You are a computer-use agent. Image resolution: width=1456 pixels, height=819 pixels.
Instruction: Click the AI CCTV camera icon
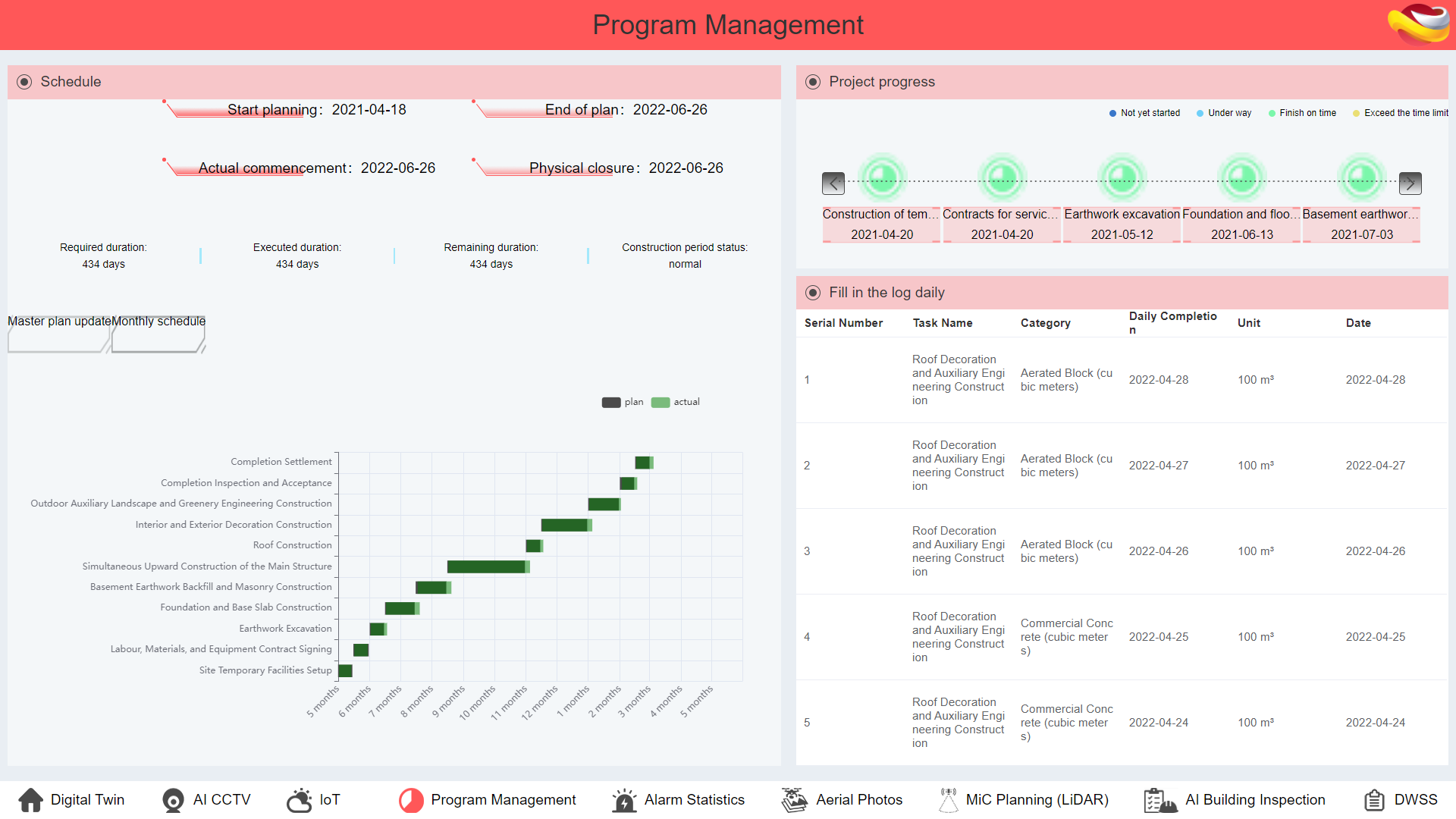point(173,800)
